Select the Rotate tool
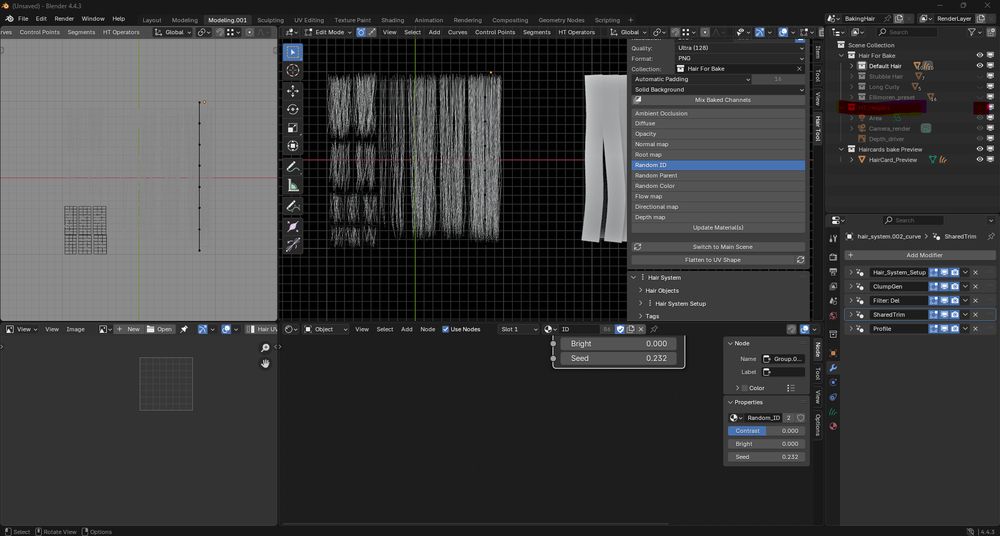1000x536 pixels. pyautogui.click(x=293, y=110)
